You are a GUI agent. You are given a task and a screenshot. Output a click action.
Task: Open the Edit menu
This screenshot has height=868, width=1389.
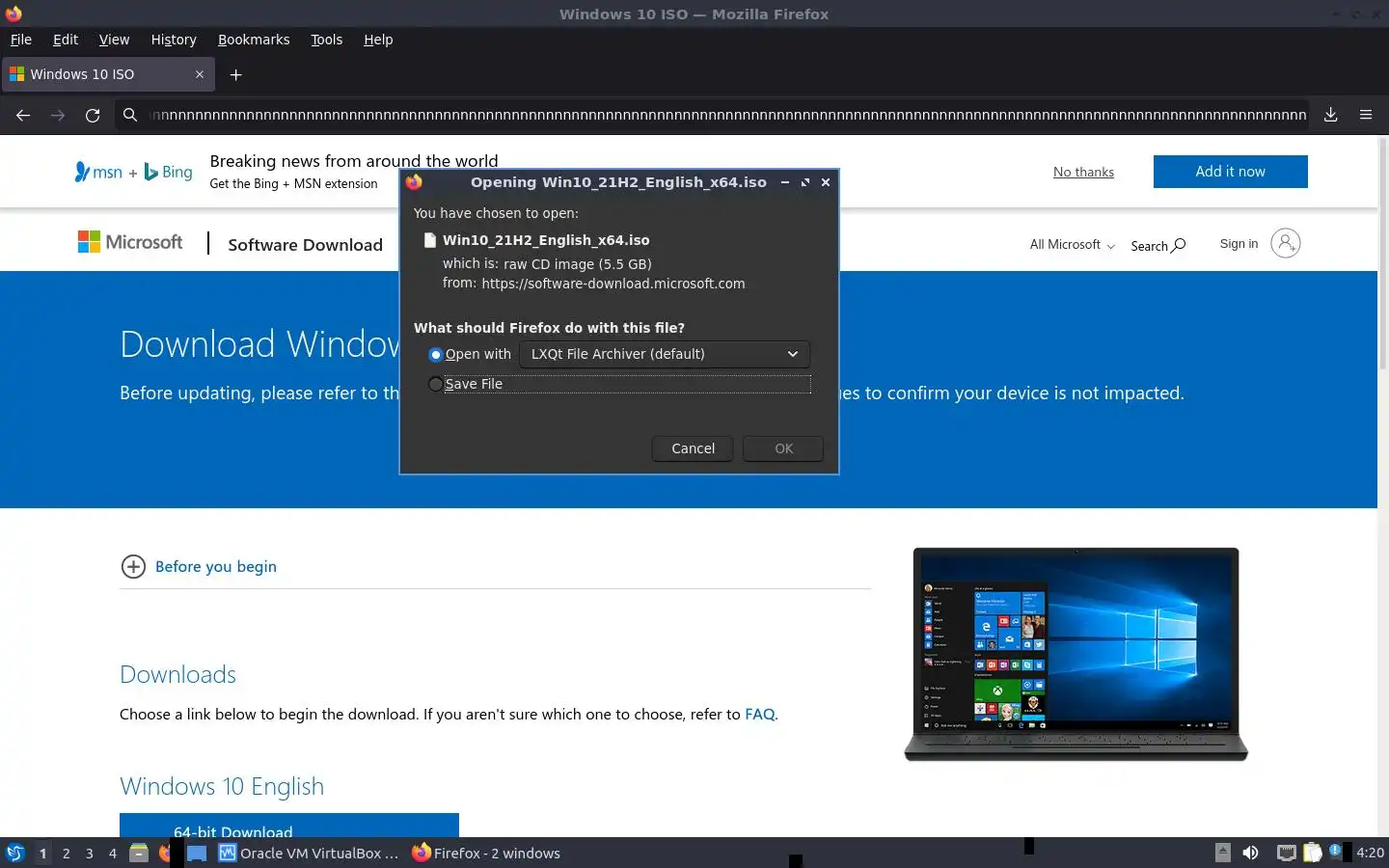tap(66, 40)
